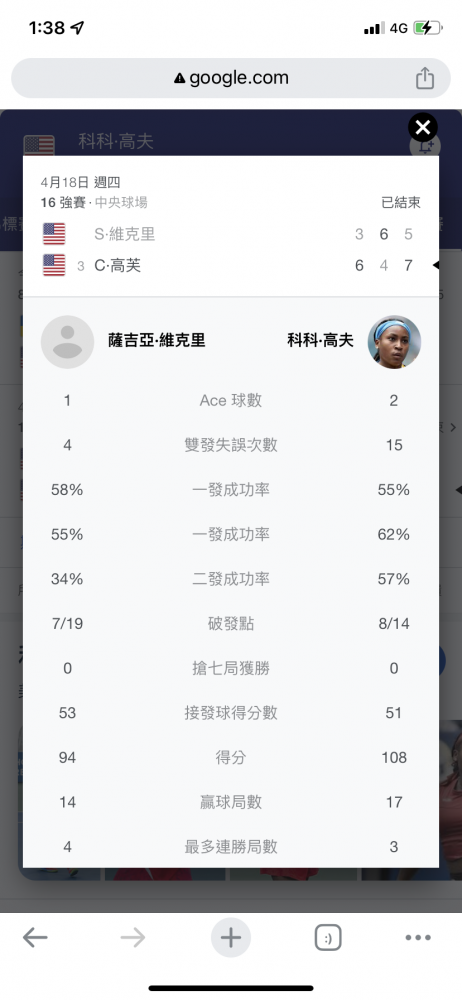Tap the forward arrow in bottom bar

coord(133,938)
